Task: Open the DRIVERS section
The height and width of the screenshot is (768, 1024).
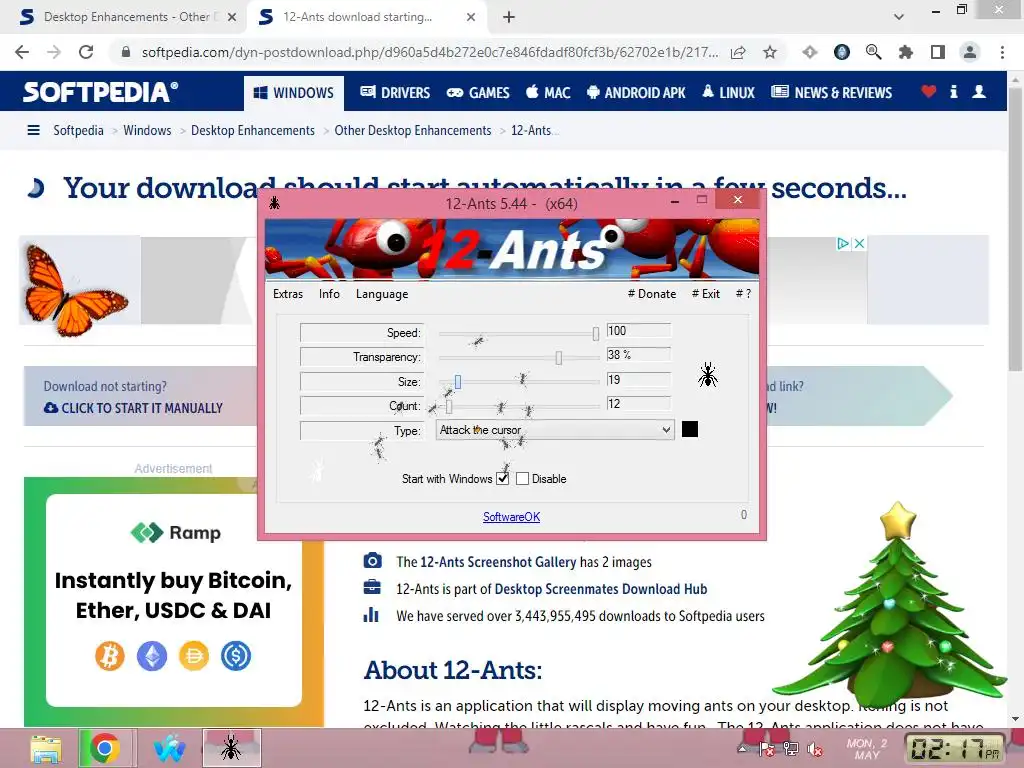Action: (395, 93)
